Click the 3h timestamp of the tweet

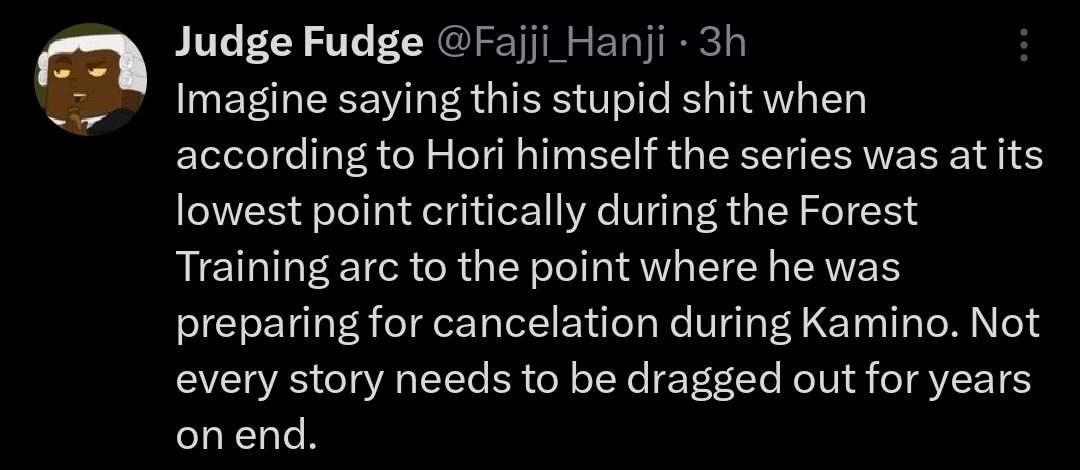coord(723,43)
